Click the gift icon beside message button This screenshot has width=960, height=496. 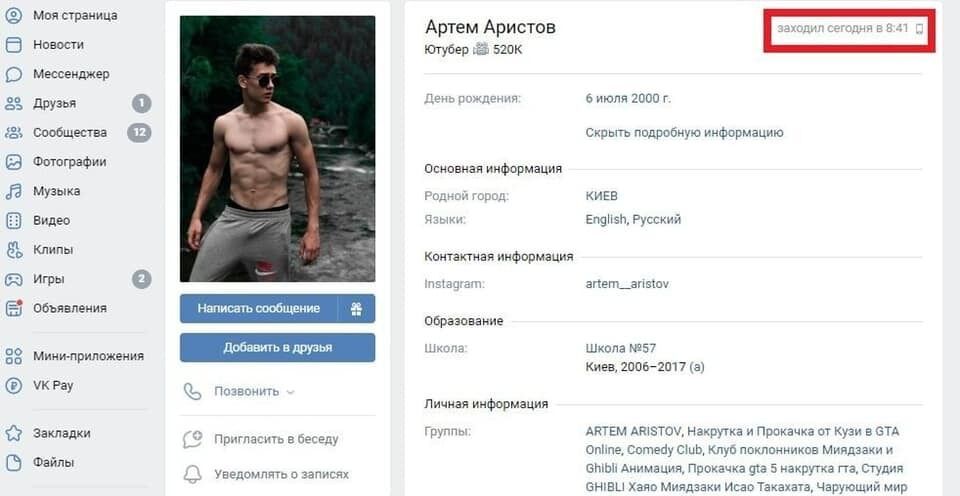click(356, 309)
